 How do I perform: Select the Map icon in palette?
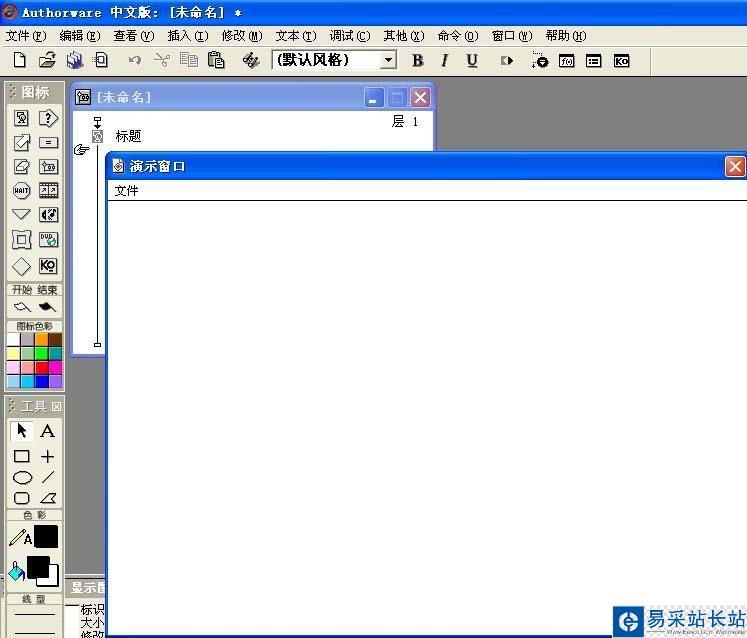click(x=48, y=166)
